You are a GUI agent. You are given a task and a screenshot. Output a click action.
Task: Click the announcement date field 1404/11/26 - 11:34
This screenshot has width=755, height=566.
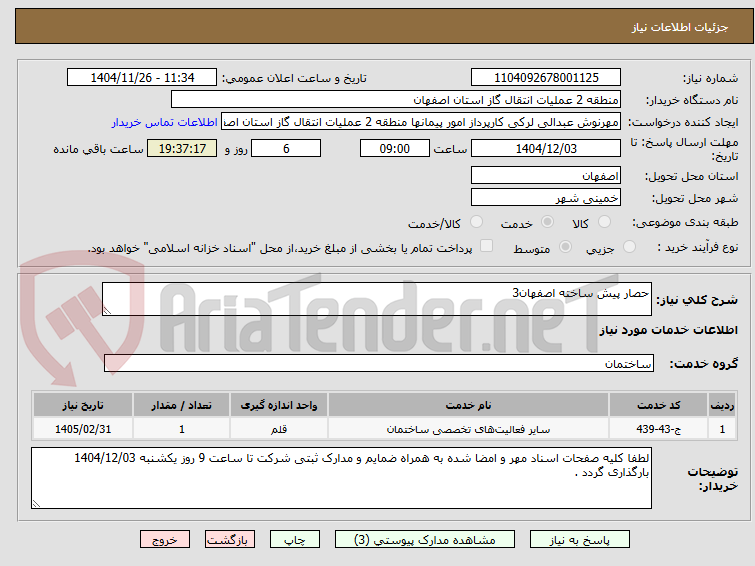click(142, 78)
